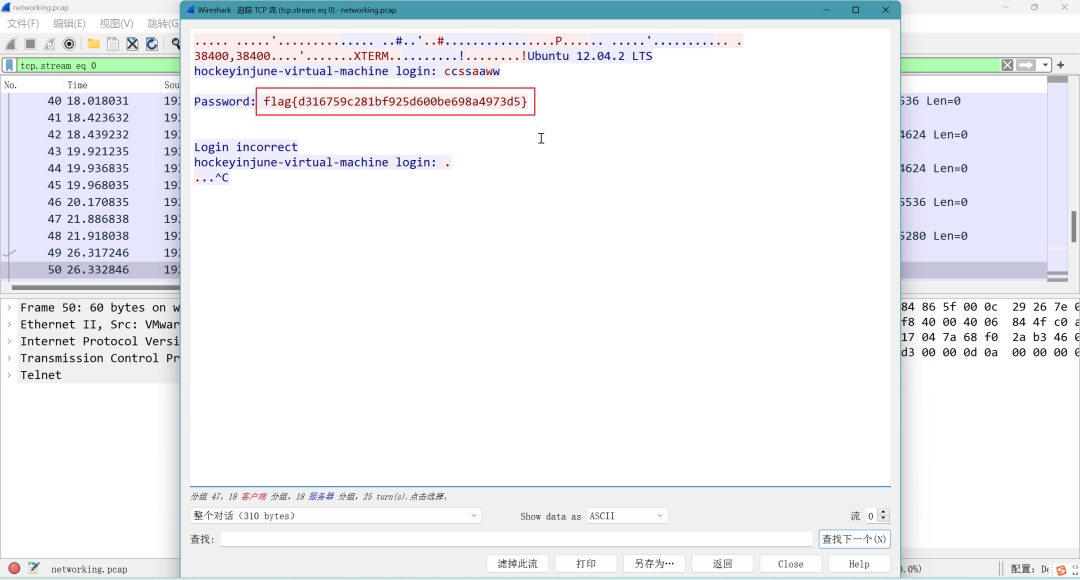Image resolution: width=1080 pixels, height=580 pixels.
Task: Open the 文件(F) menu
Action: (23, 23)
